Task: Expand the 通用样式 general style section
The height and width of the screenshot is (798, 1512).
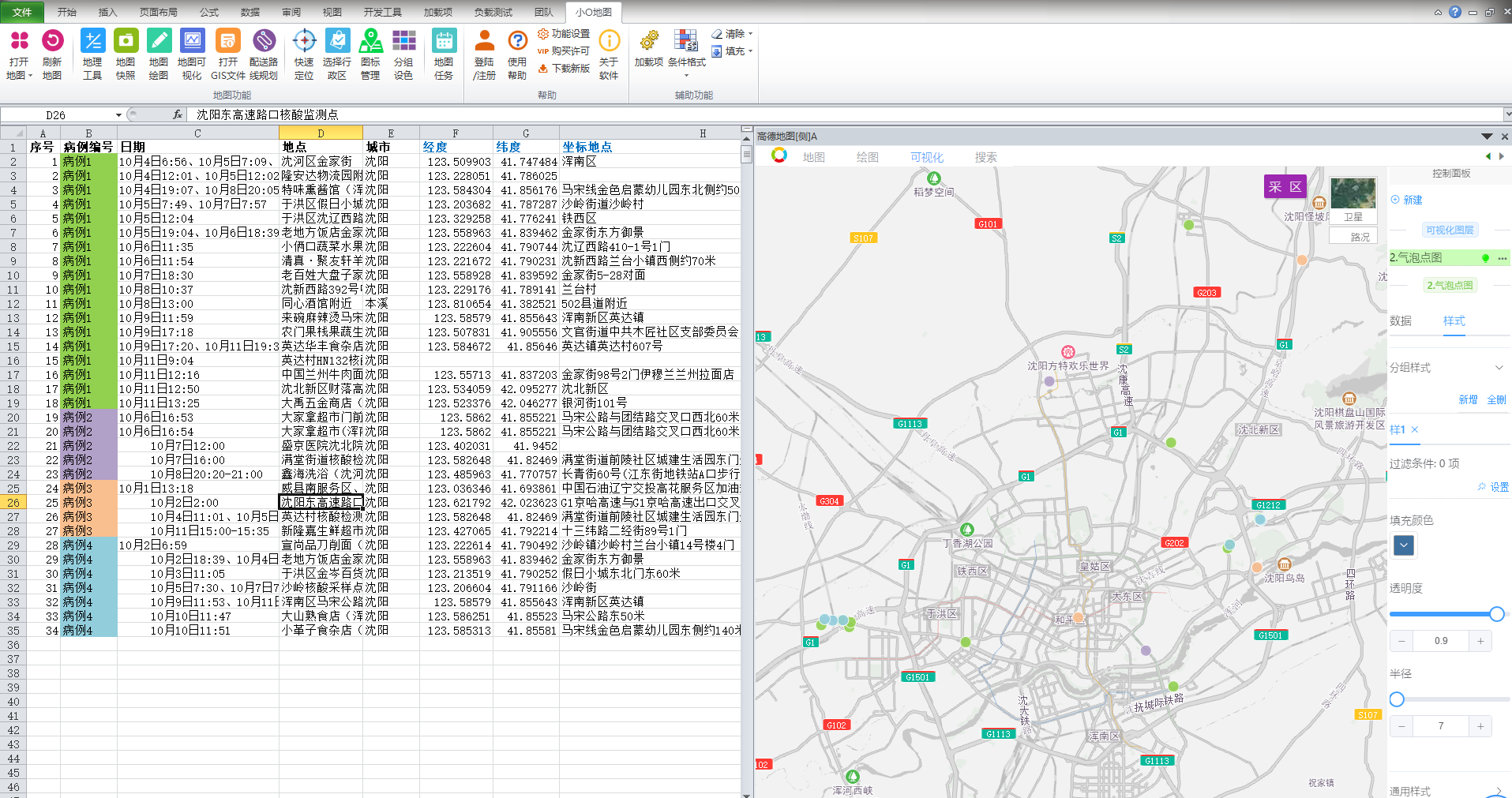Action: (x=1499, y=791)
